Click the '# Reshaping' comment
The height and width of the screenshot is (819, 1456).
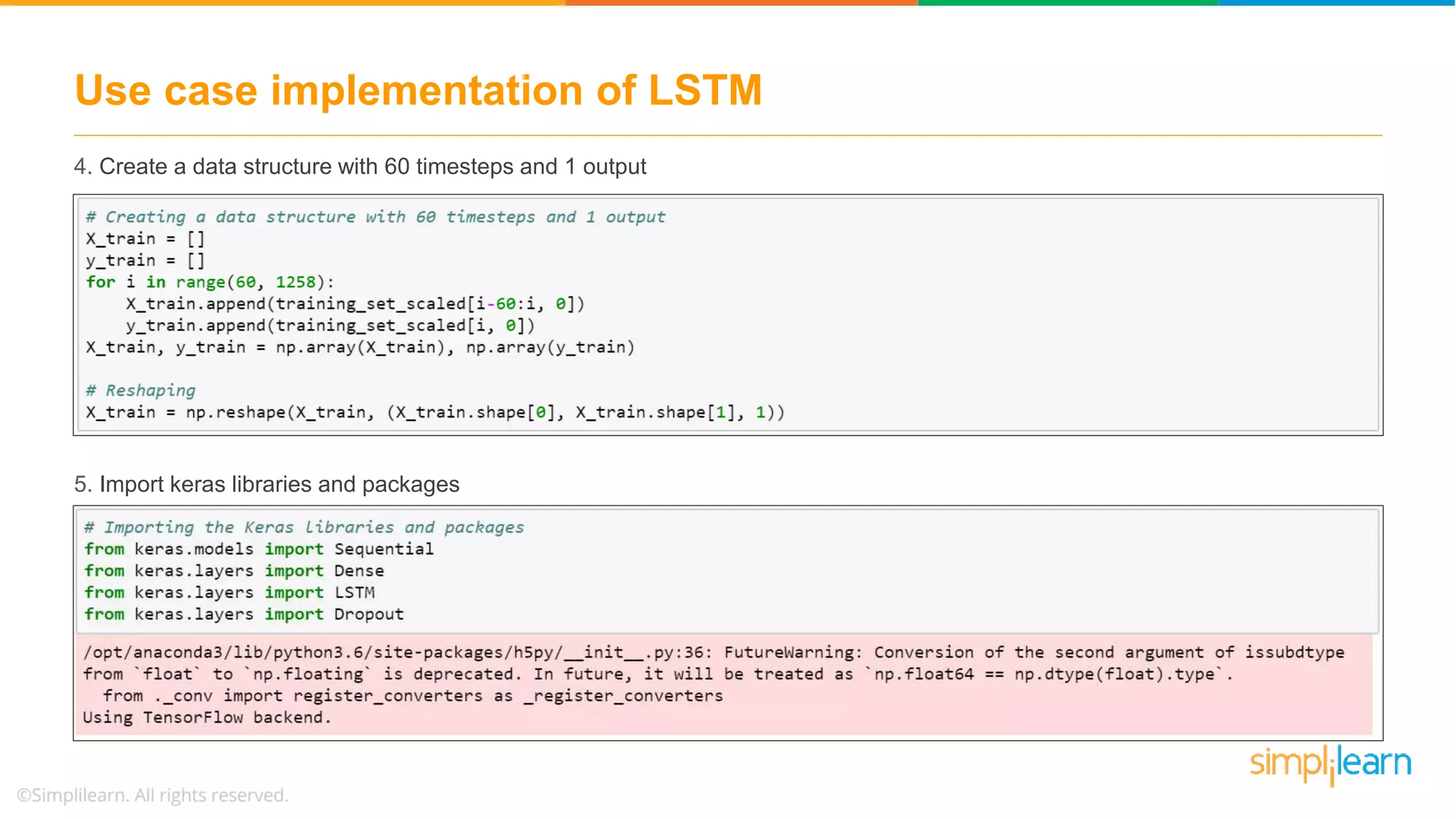tap(140, 390)
